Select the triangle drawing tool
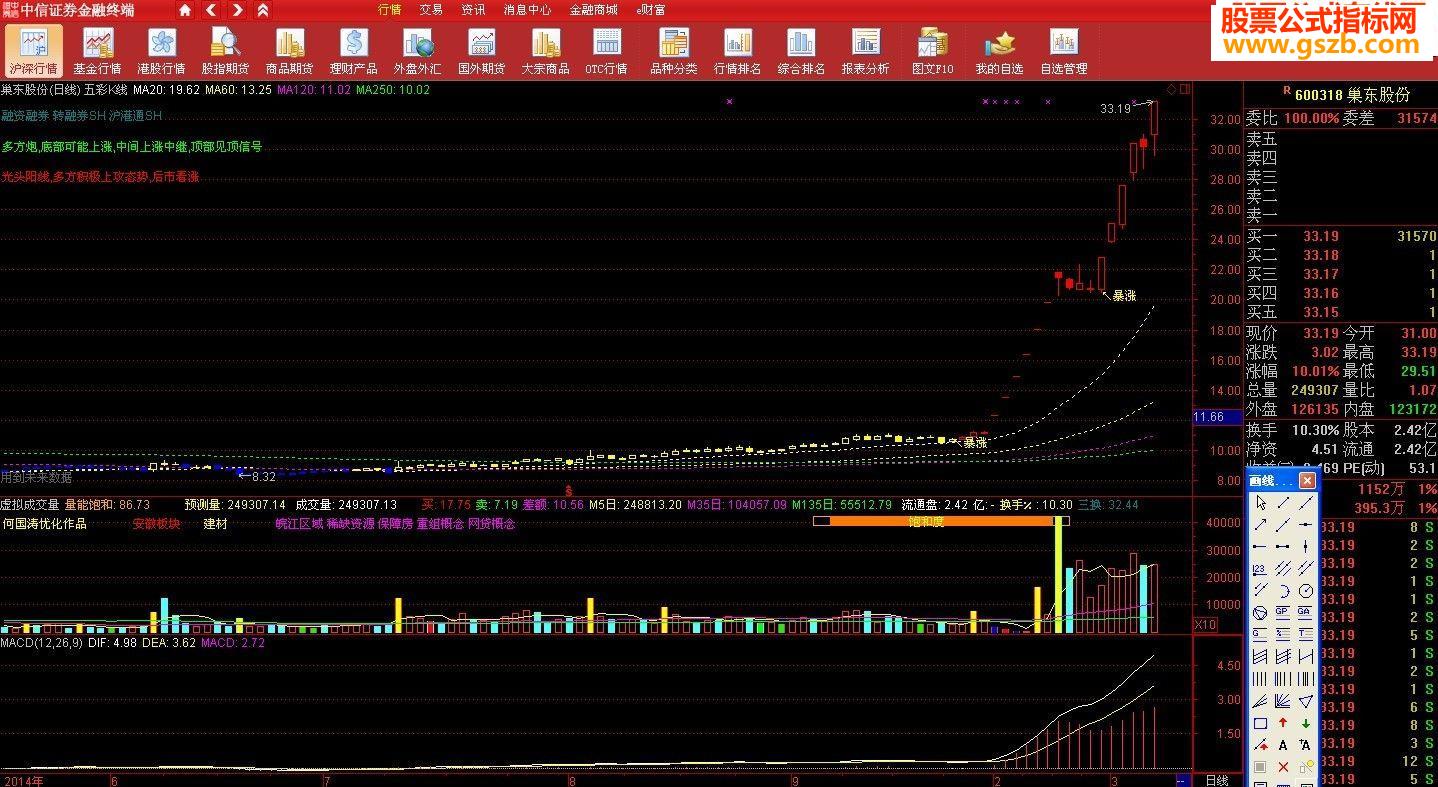This screenshot has width=1438, height=787. point(1306,700)
